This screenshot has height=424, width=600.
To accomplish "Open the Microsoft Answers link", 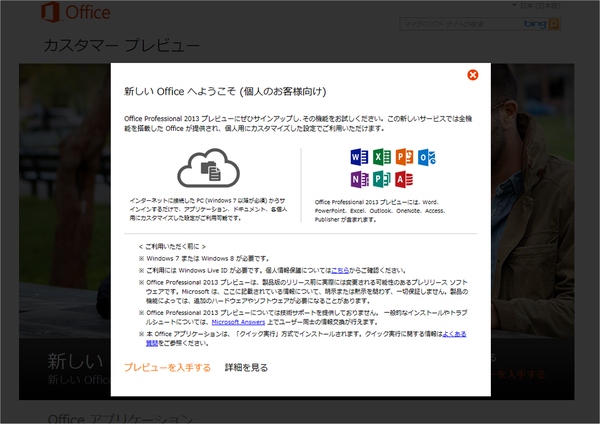I will (238, 322).
